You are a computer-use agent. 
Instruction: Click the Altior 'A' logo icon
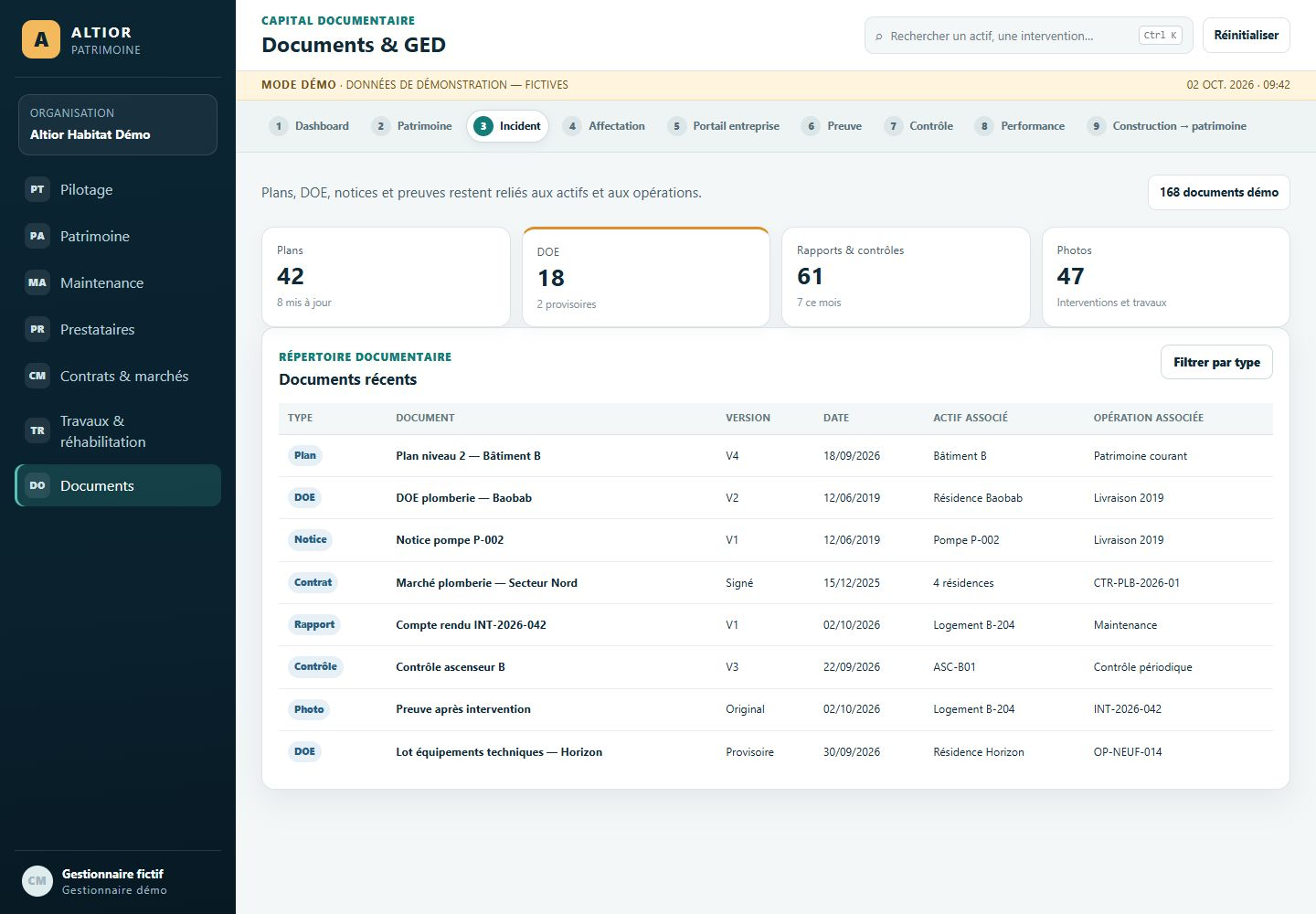pyautogui.click(x=41, y=39)
